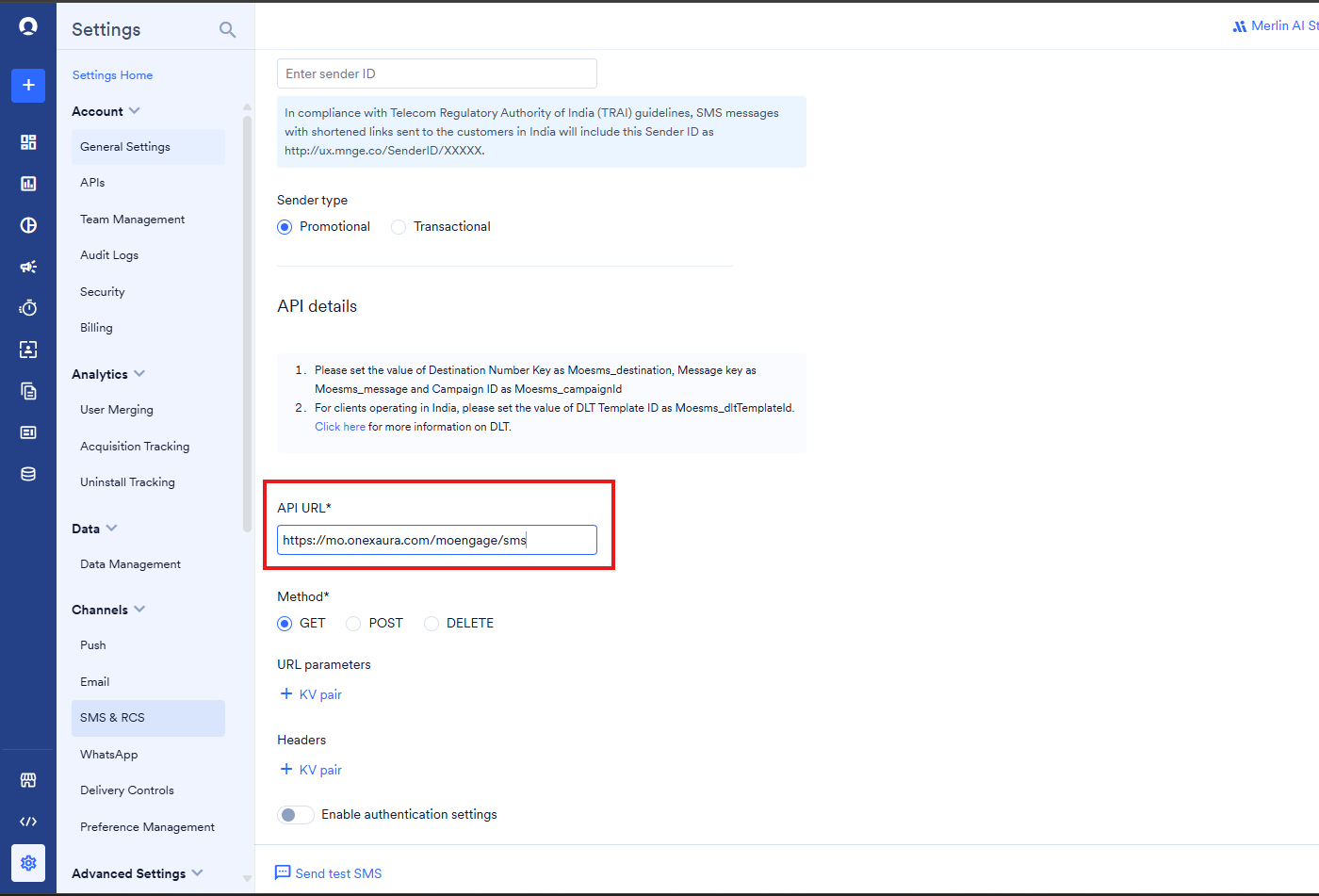Select the Transactional sender type
1319x896 pixels.
click(x=399, y=227)
